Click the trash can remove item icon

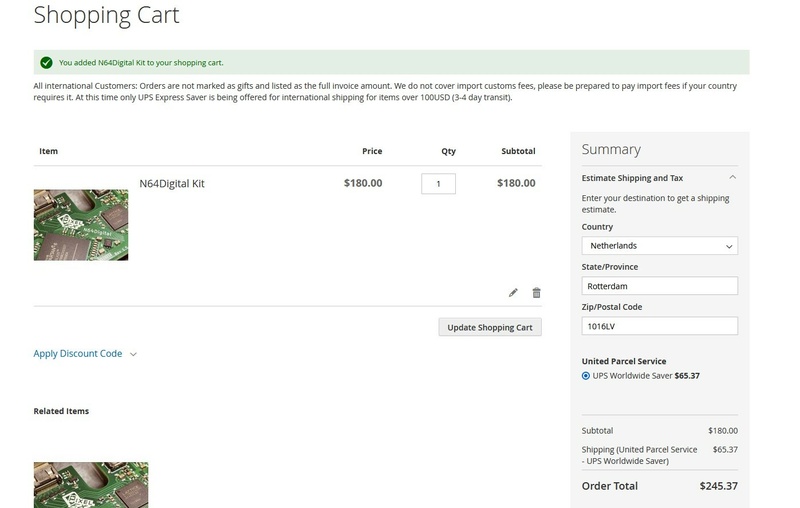[536, 293]
